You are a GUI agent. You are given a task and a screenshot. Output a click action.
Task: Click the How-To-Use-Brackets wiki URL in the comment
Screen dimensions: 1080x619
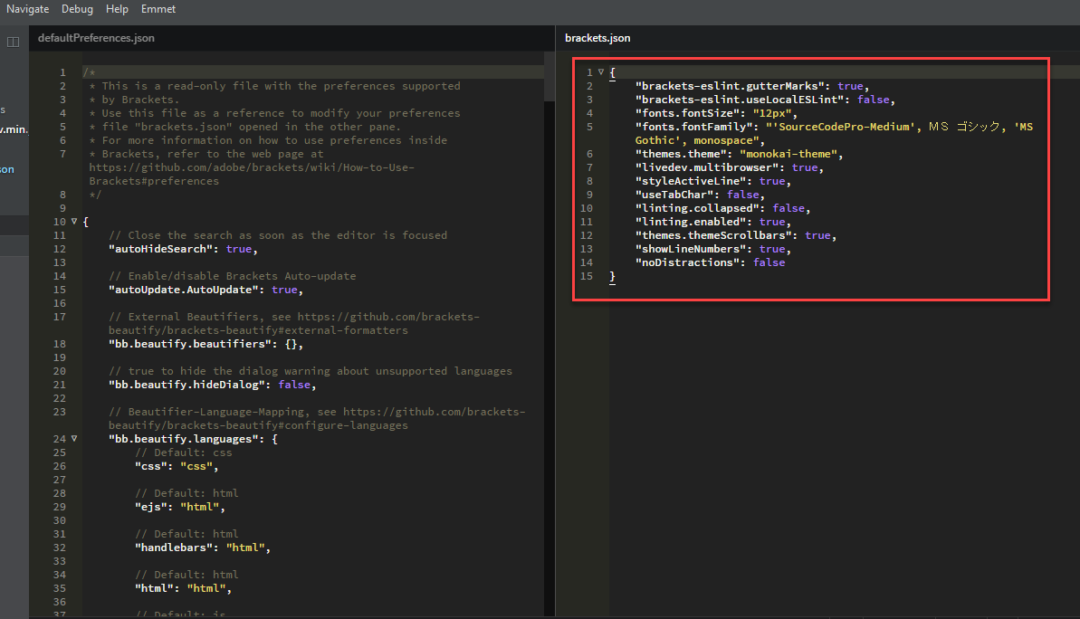pyautogui.click(x=240, y=167)
